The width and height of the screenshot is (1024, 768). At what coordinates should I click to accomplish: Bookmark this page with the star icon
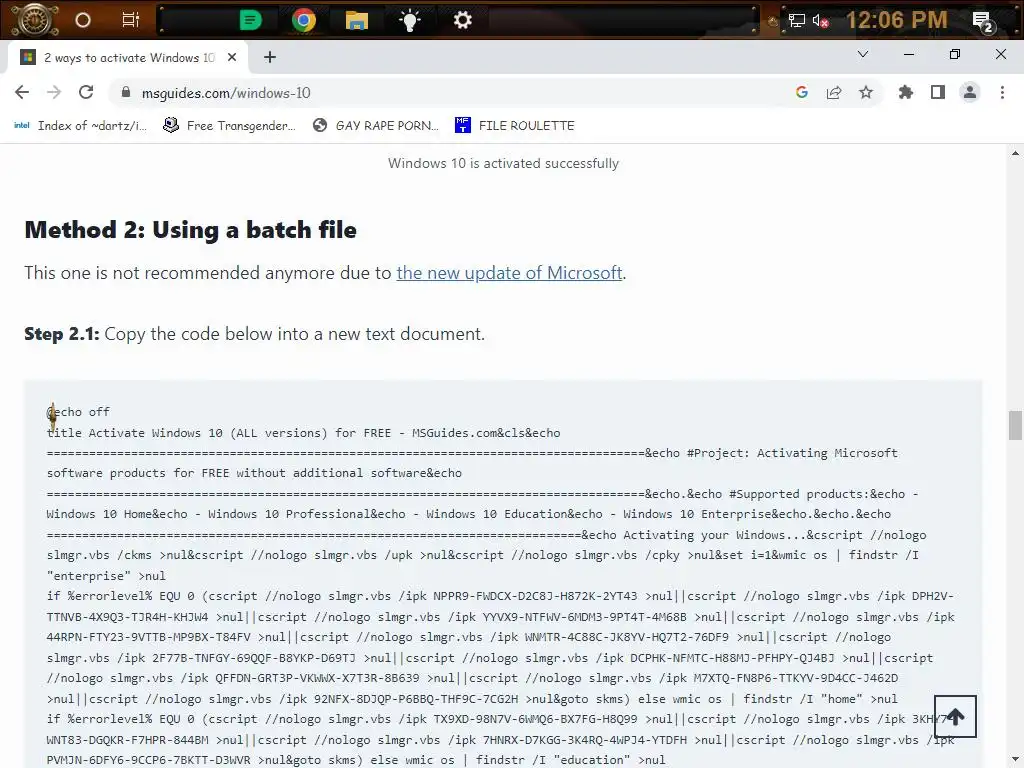[866, 92]
